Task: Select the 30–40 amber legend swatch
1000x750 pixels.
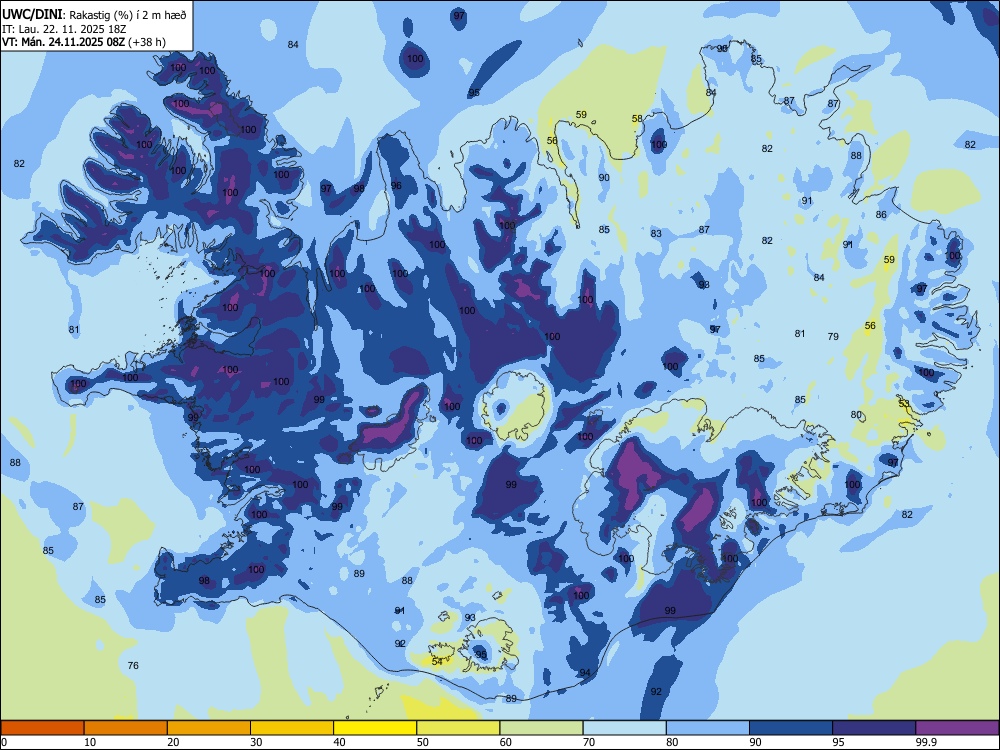Action: (292, 728)
